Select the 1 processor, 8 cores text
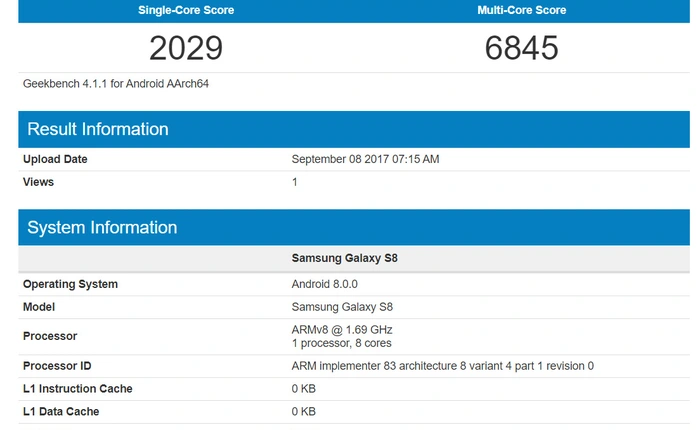 (x=342, y=343)
